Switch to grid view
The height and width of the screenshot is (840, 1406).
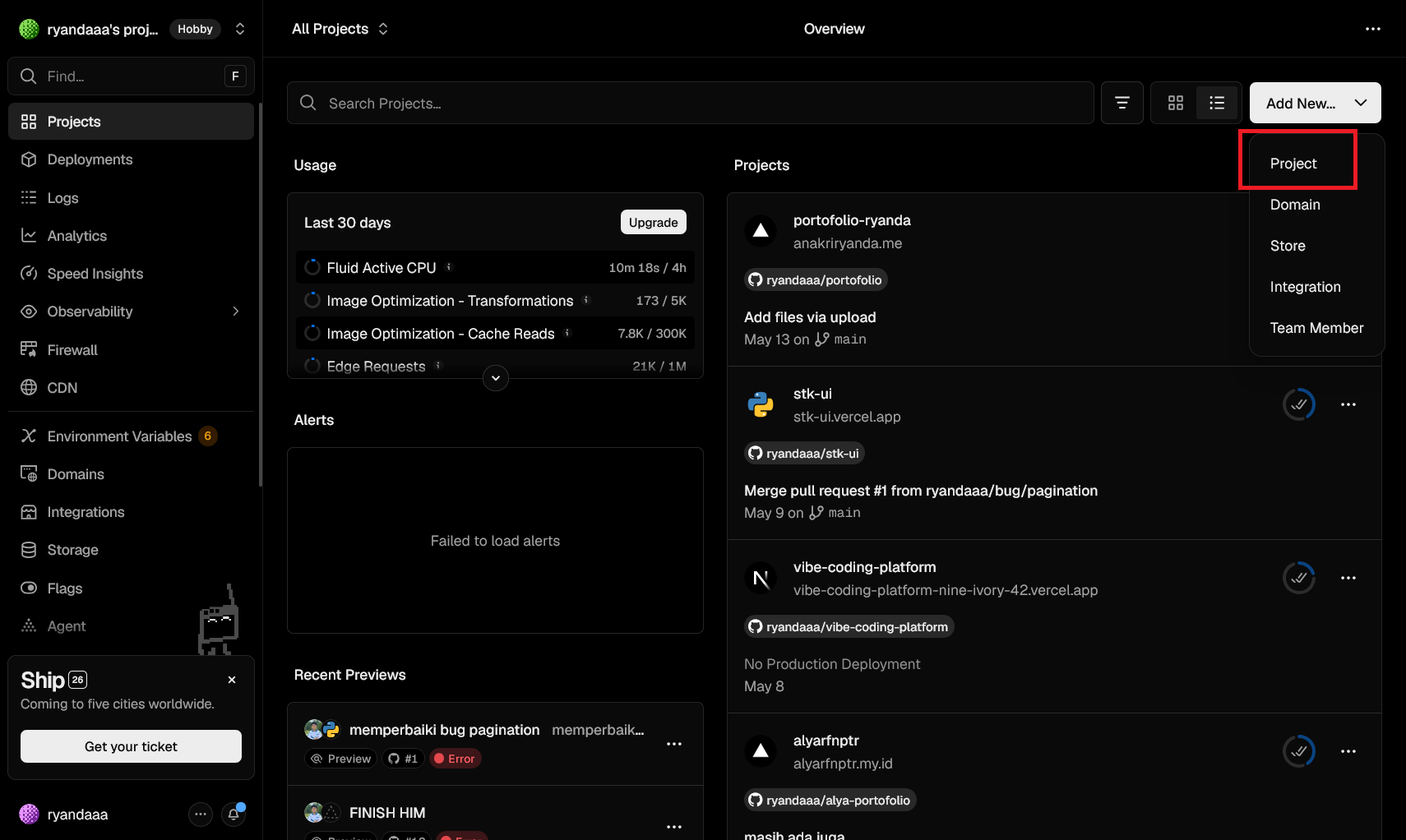coord(1176,103)
